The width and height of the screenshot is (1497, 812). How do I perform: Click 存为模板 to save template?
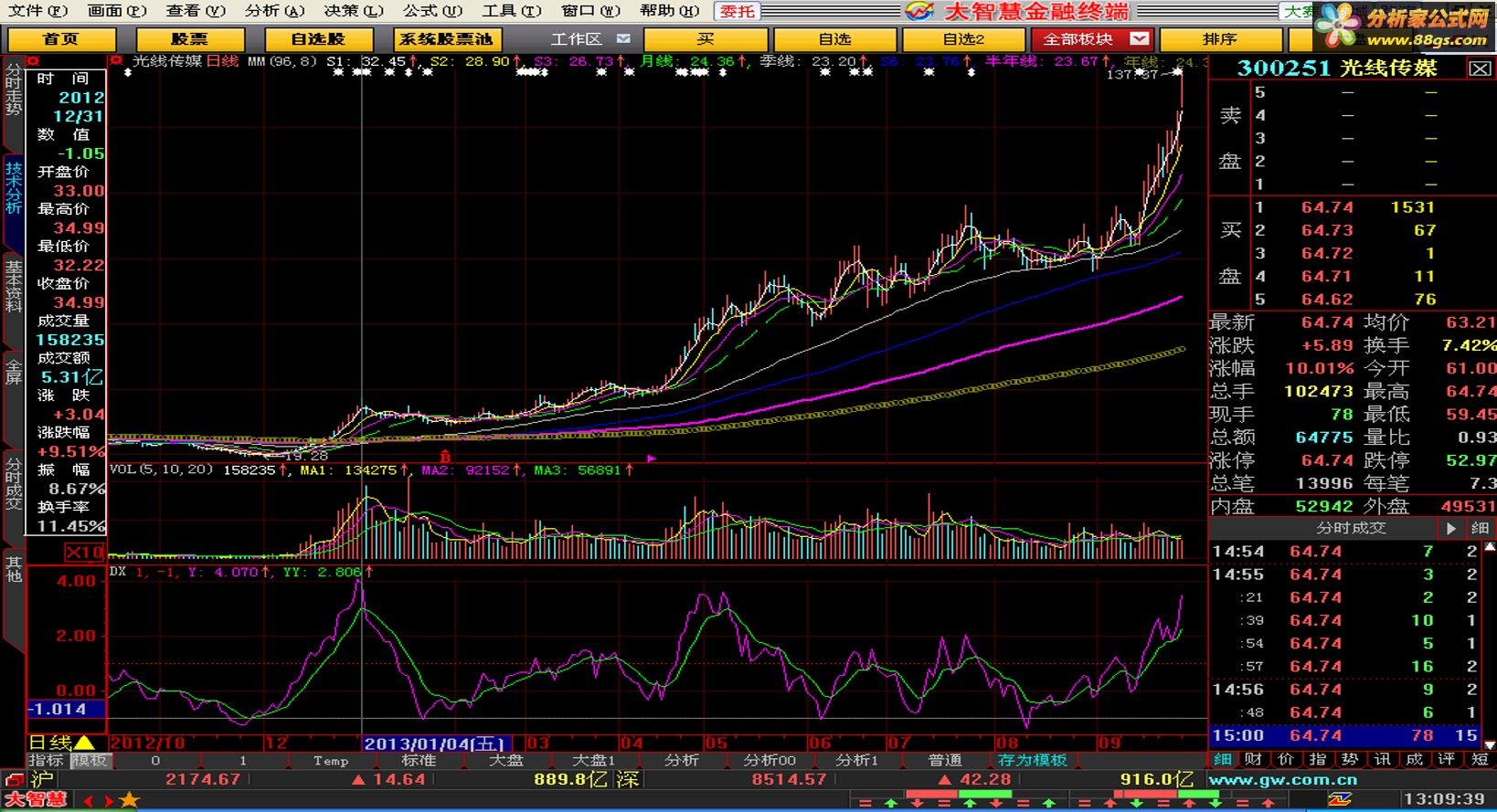click(1033, 760)
